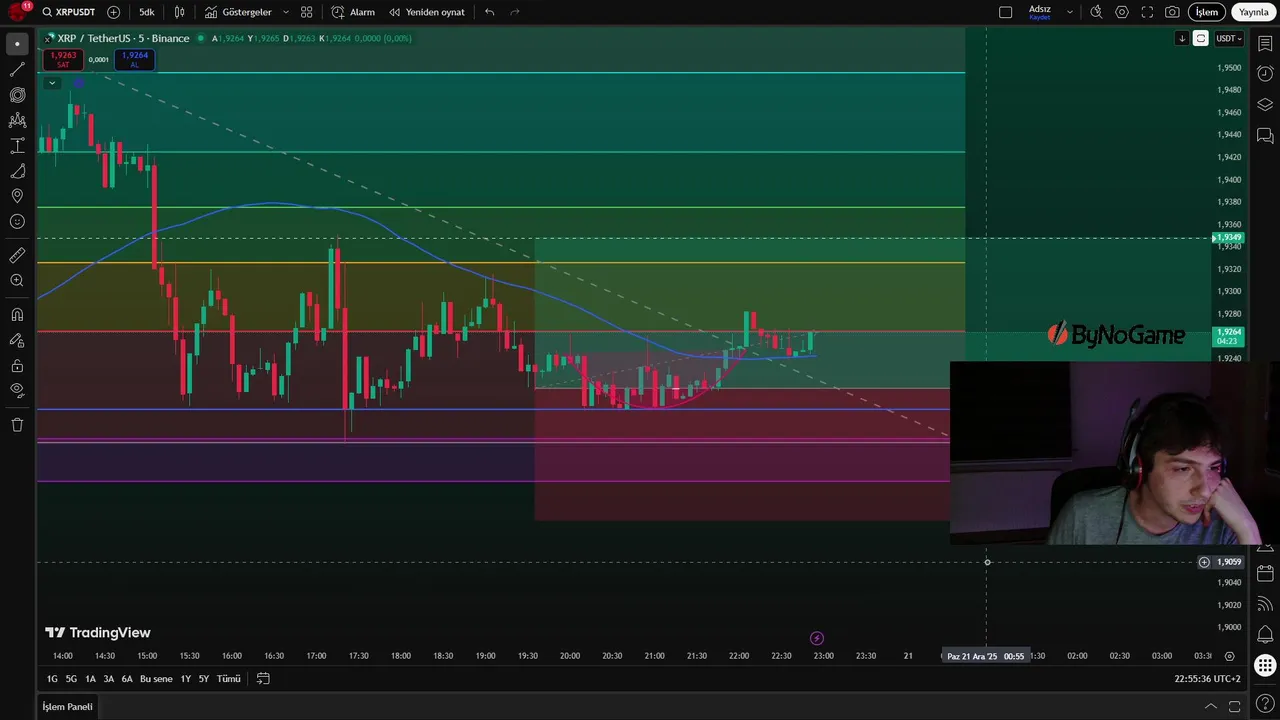Open the emoji sticker tool
The image size is (1280, 720).
click(17, 222)
